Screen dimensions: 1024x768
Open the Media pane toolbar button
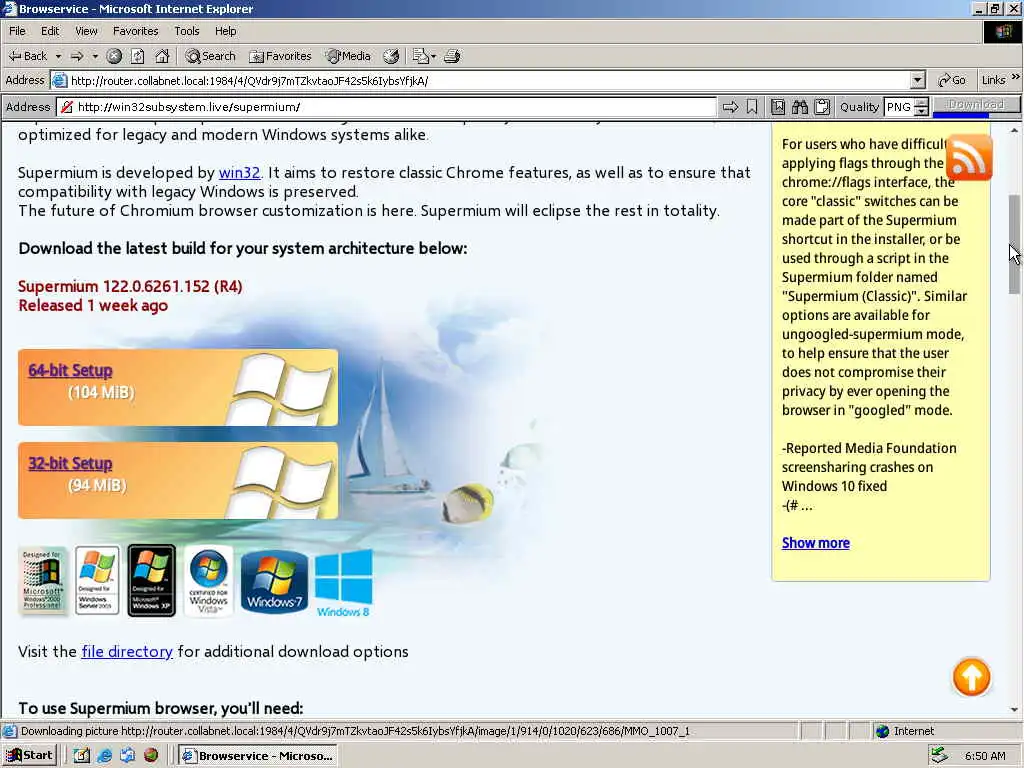pyautogui.click(x=349, y=56)
